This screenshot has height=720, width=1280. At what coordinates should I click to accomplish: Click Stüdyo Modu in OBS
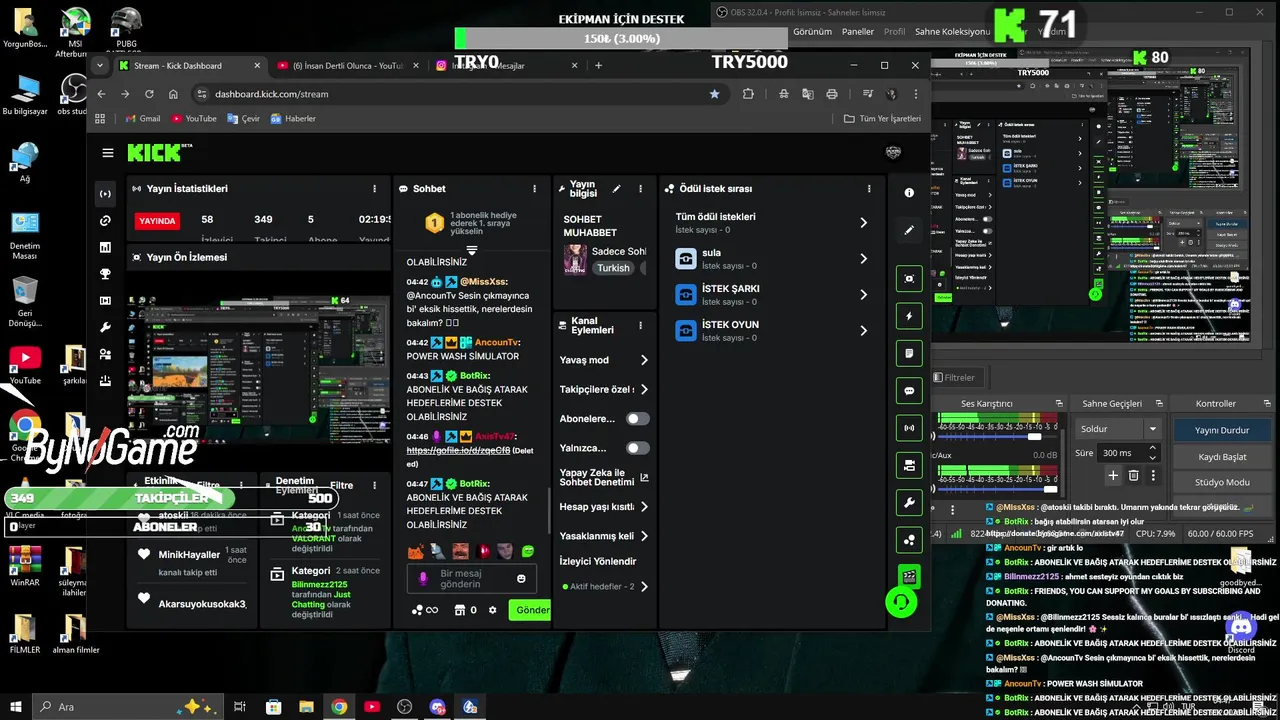[1222, 482]
